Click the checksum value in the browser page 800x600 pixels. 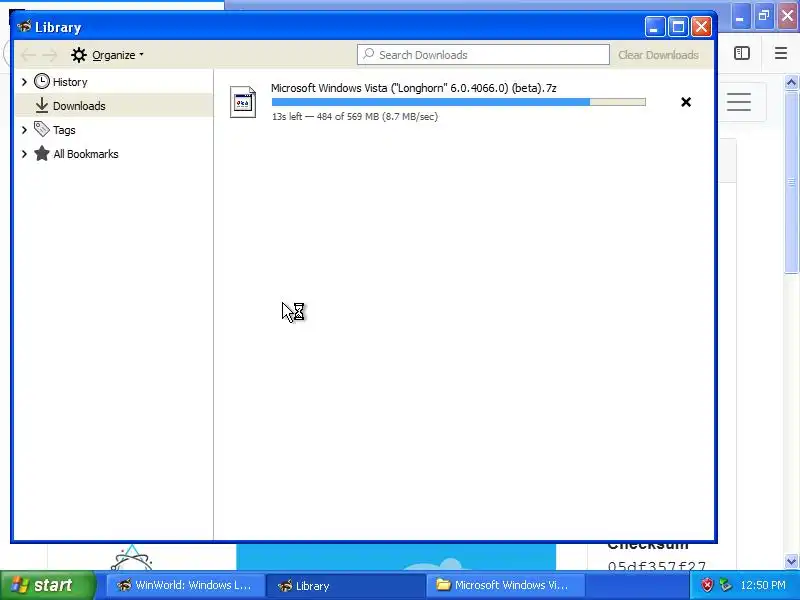pos(657,565)
